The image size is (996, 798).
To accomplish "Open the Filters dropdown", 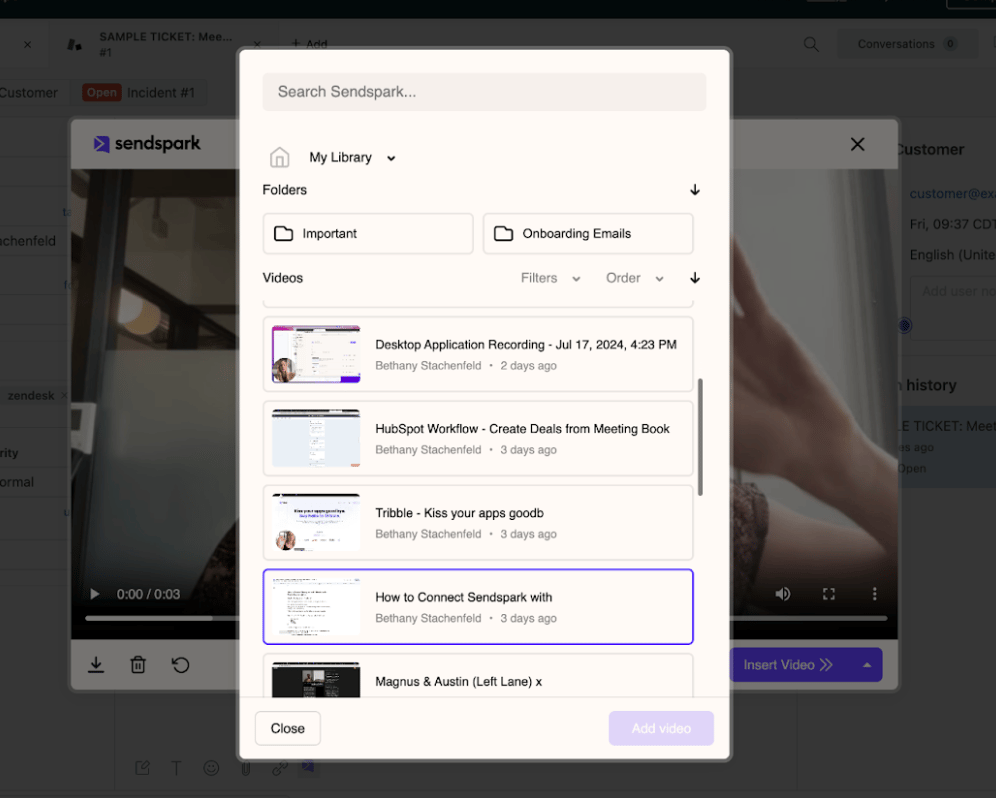I will tap(550, 278).
